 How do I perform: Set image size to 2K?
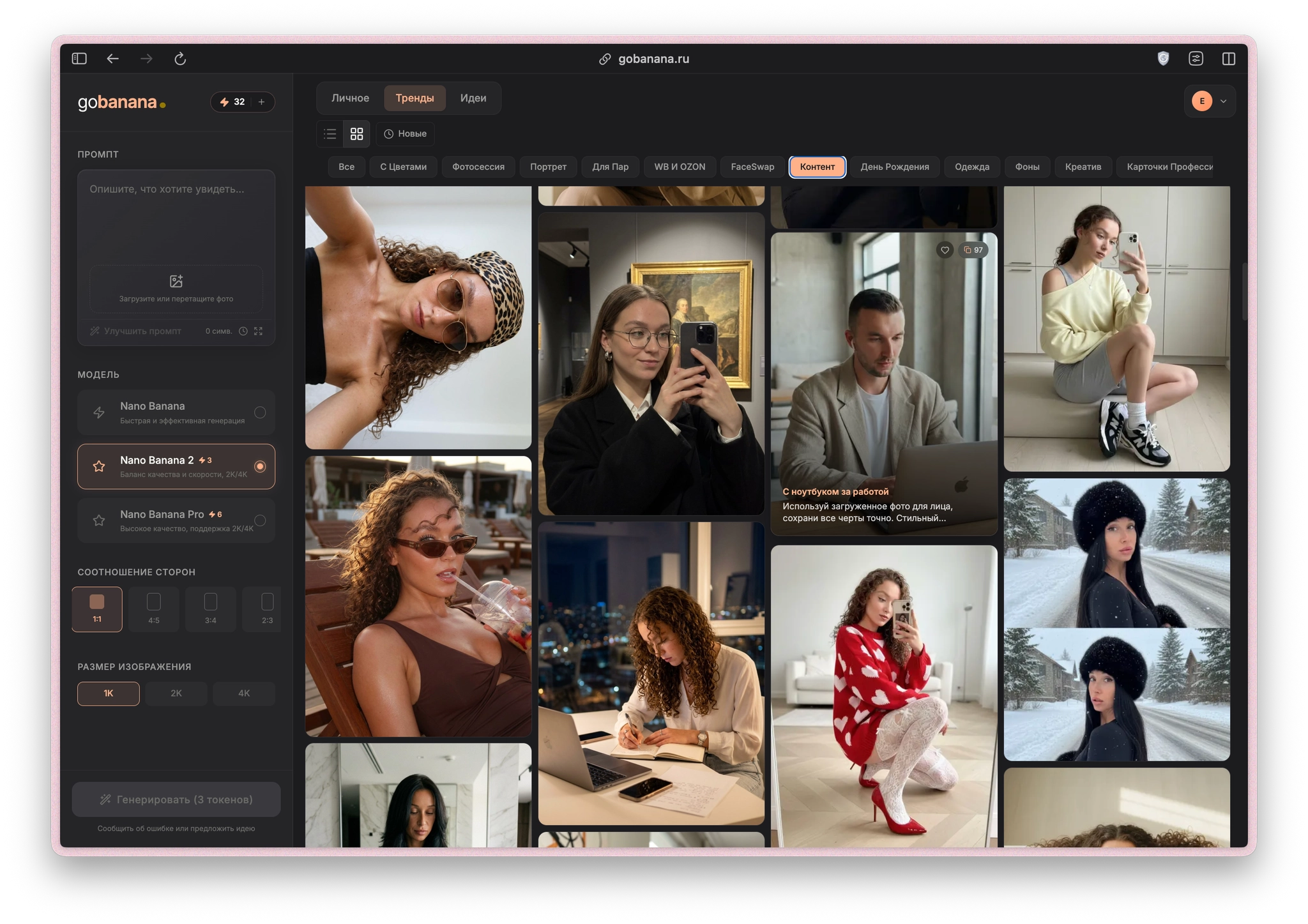point(176,693)
